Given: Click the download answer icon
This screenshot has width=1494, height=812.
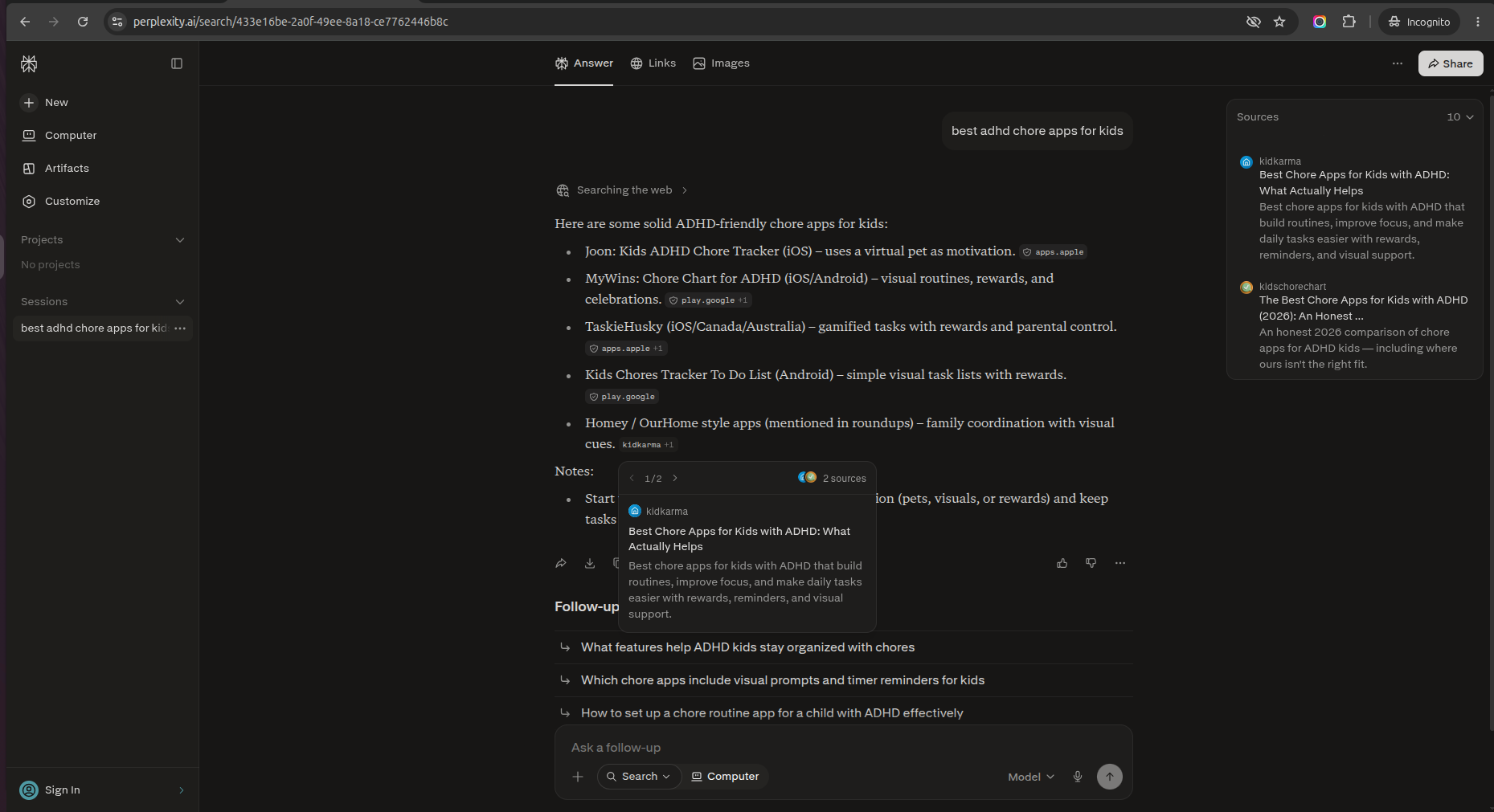Looking at the screenshot, I should 590,564.
